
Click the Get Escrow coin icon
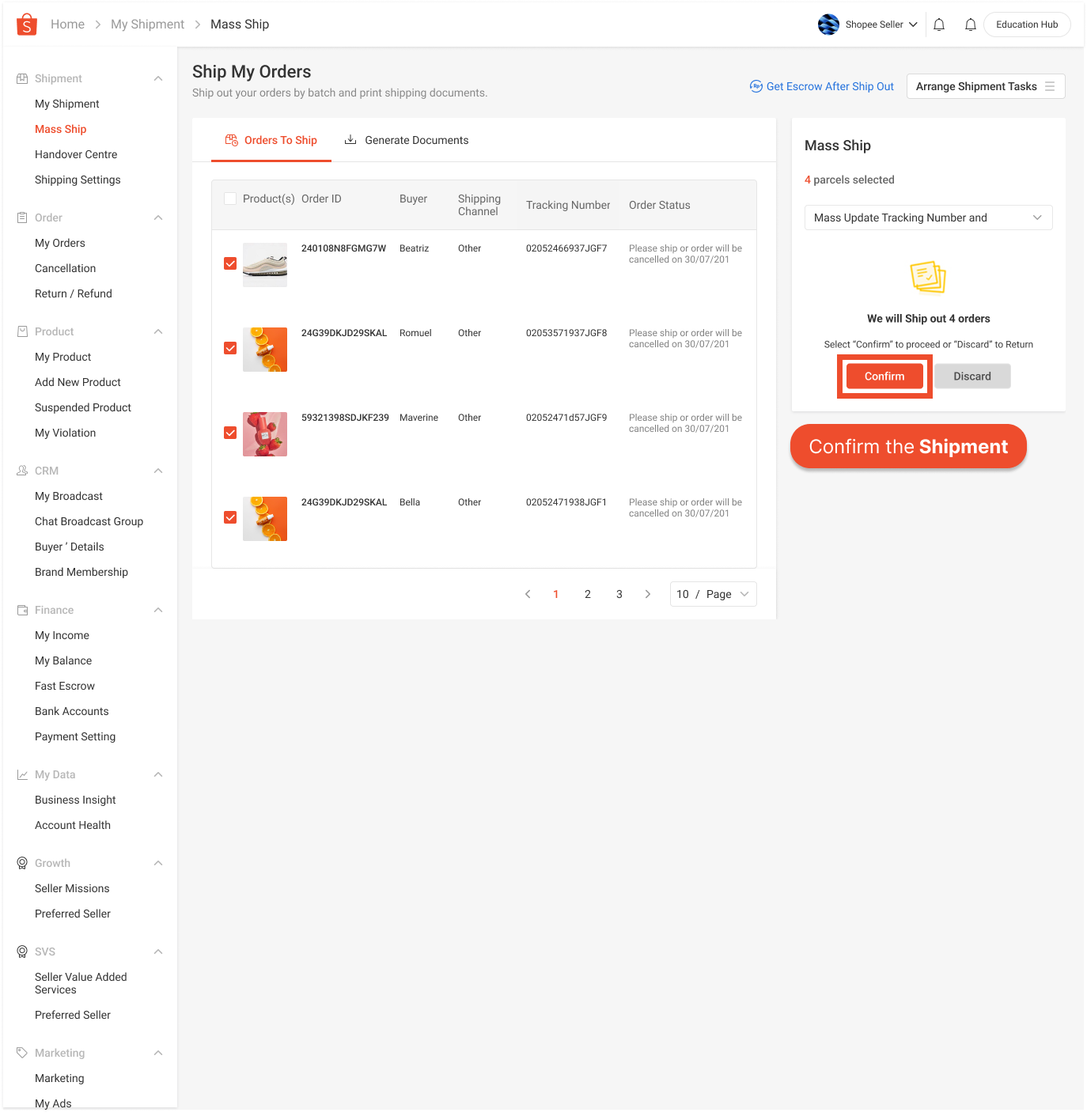[x=756, y=86]
